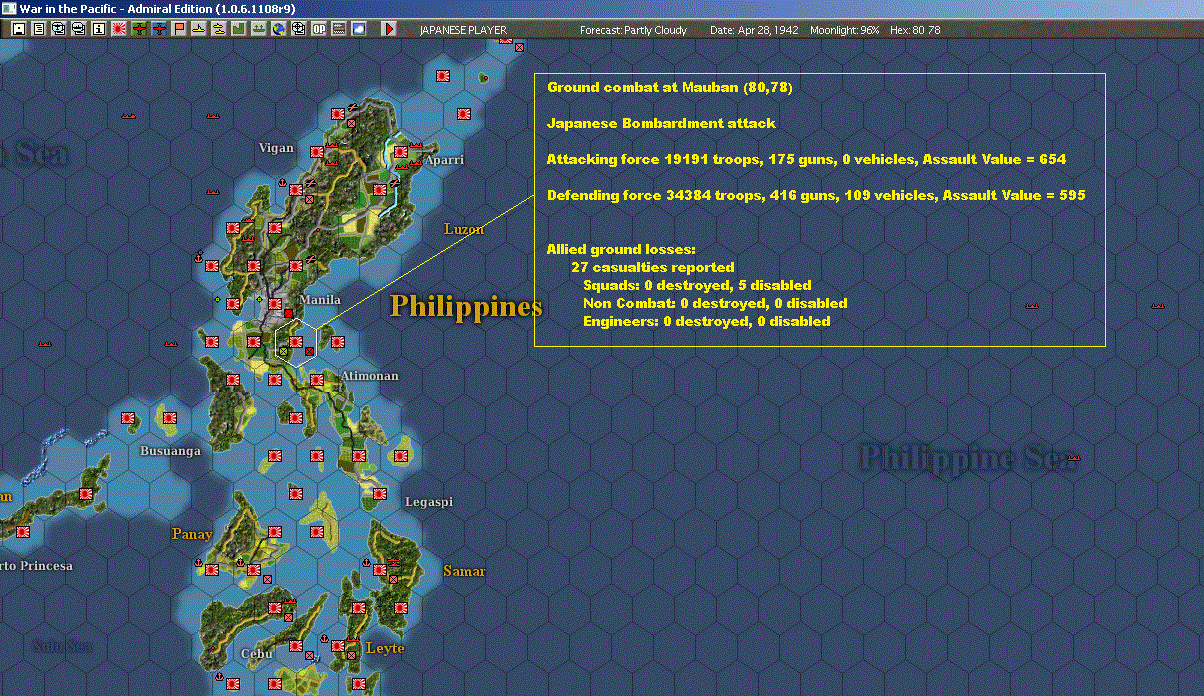Click the Cebu map label
The width and height of the screenshot is (1204, 696).
pos(257,654)
